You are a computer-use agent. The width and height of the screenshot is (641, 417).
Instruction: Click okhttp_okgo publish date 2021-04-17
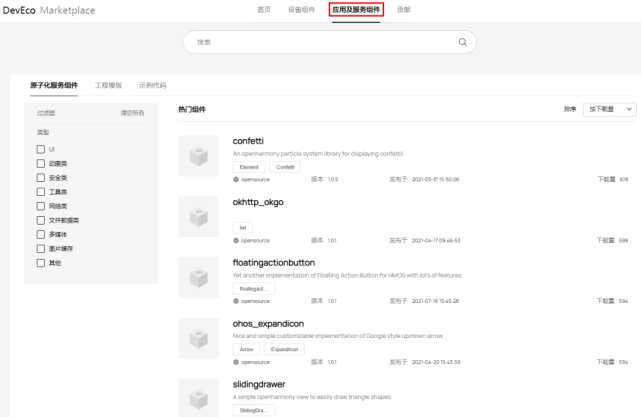click(436, 240)
